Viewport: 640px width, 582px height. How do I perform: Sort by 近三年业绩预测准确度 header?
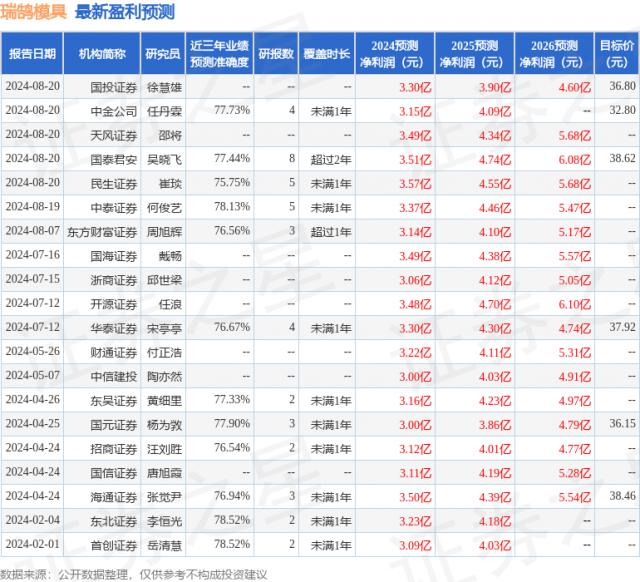click(219, 54)
